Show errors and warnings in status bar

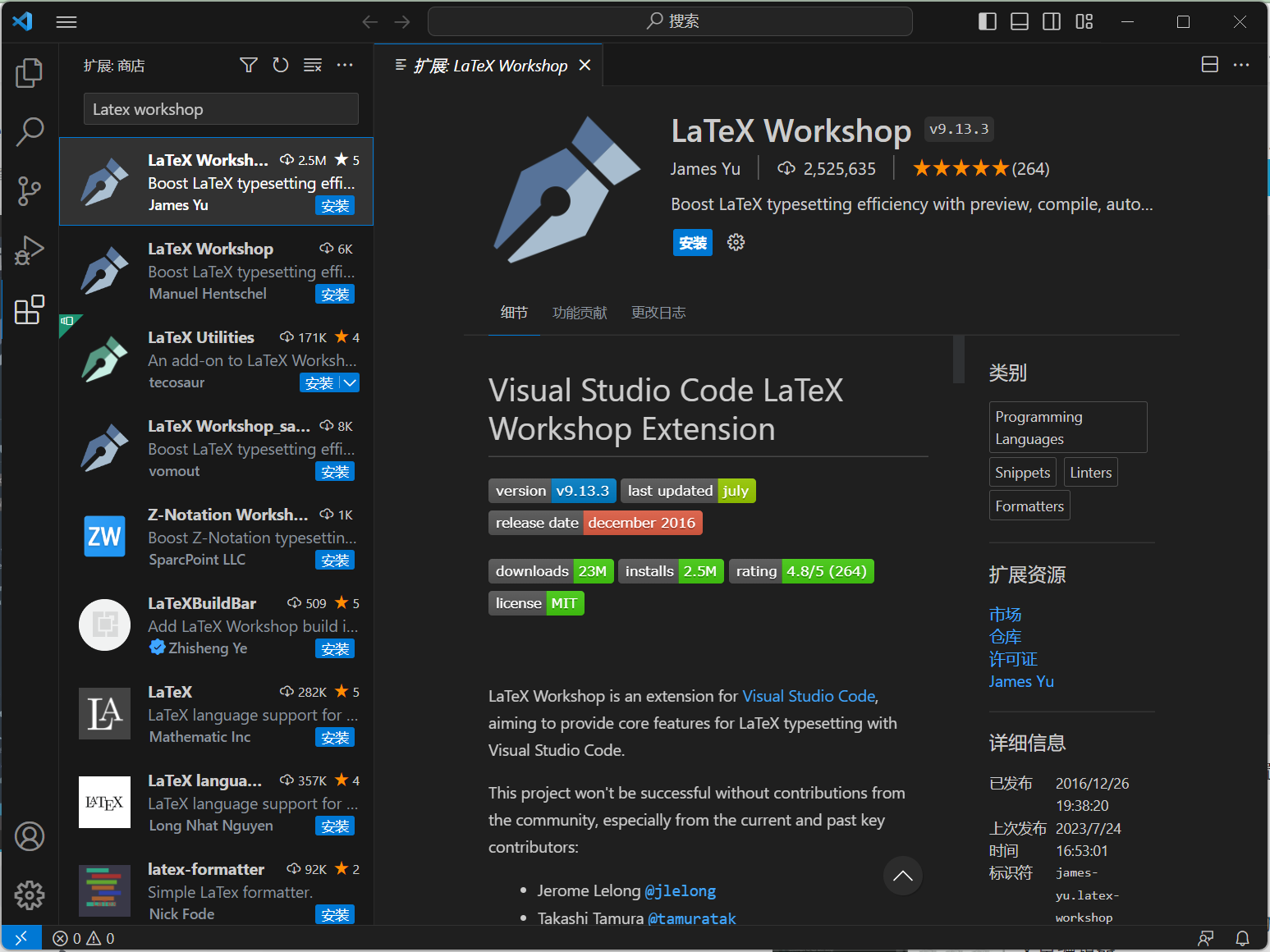coord(84,938)
